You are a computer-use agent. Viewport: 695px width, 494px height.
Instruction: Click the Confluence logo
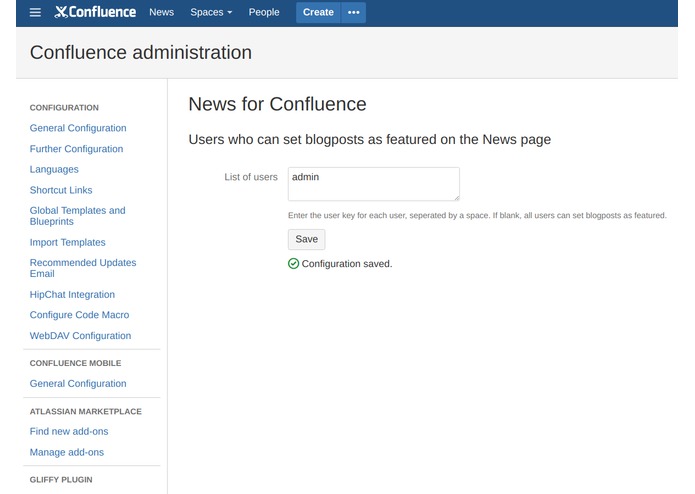[x=95, y=12]
